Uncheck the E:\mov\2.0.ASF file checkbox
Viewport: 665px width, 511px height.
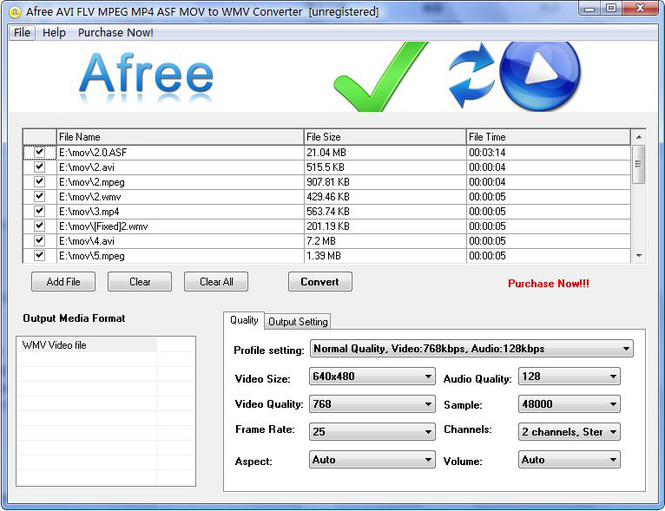39,152
